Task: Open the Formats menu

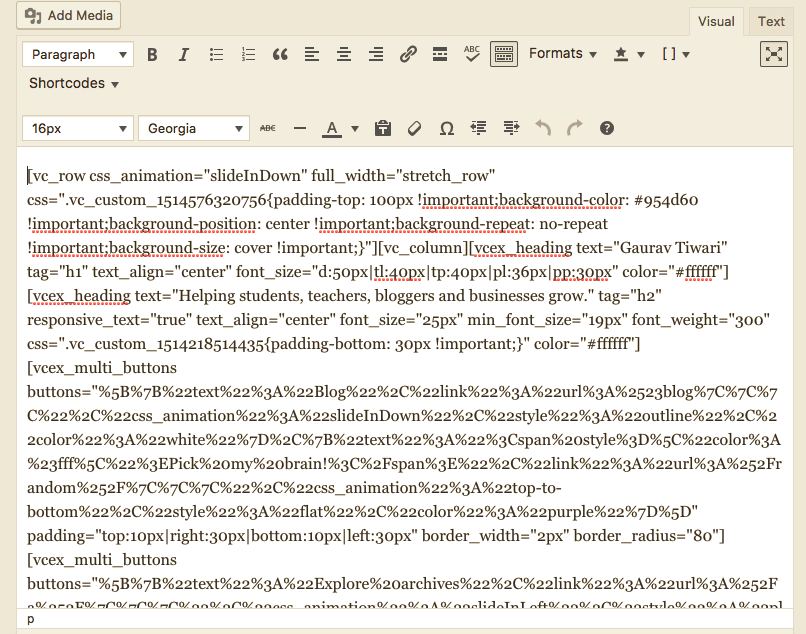Action: click(x=562, y=54)
